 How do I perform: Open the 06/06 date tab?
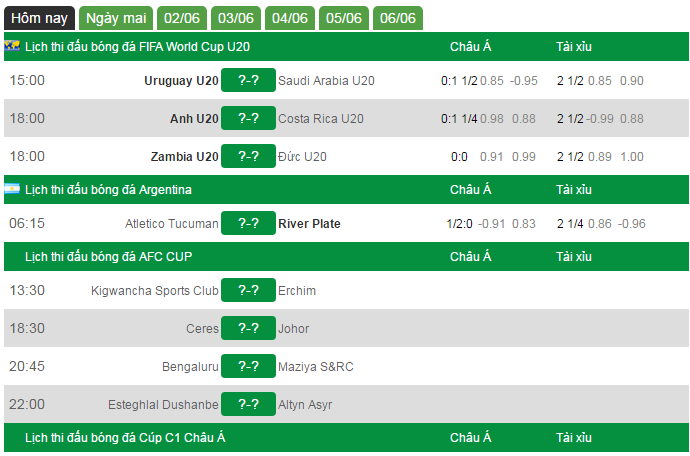[x=398, y=18]
